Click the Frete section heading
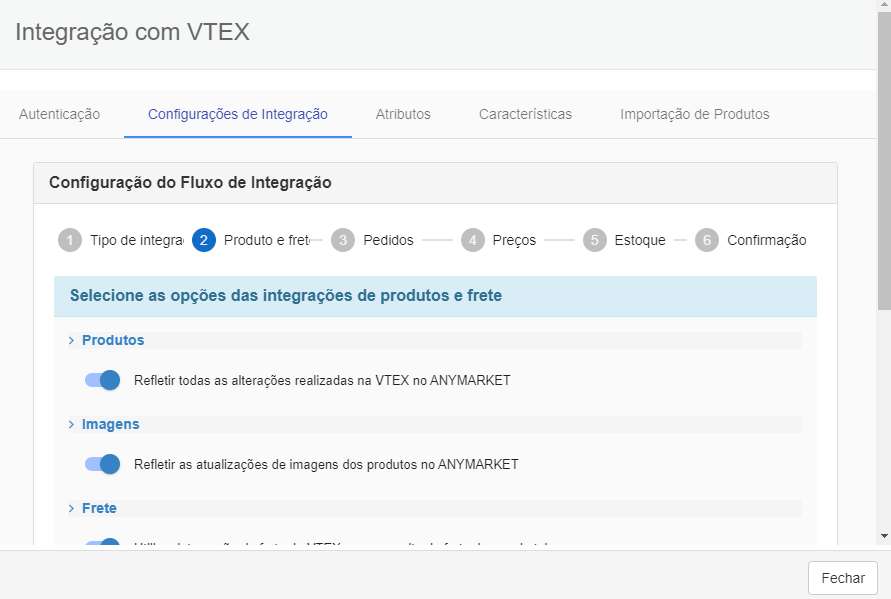The width and height of the screenshot is (891, 599). pos(99,509)
